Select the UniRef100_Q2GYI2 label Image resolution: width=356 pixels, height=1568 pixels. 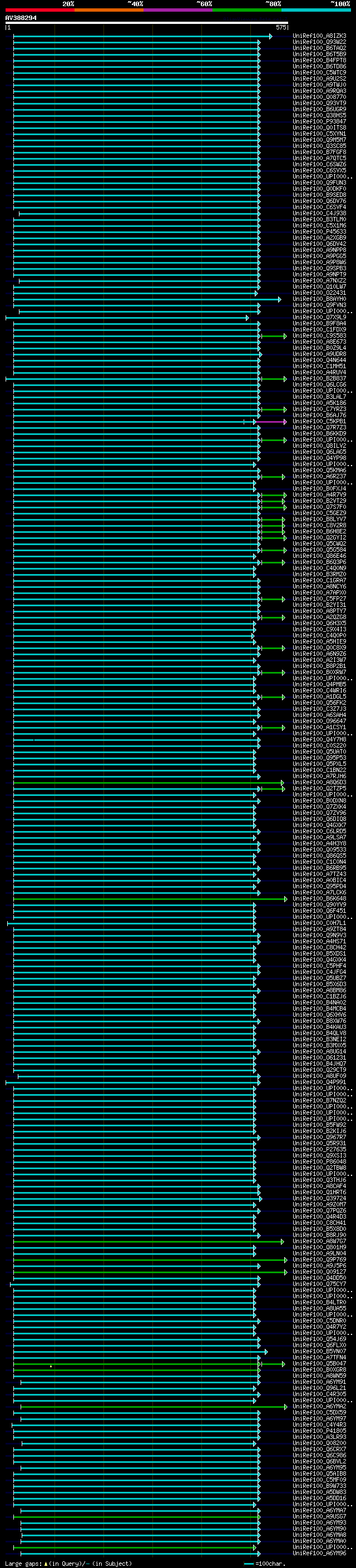[x=319, y=537]
